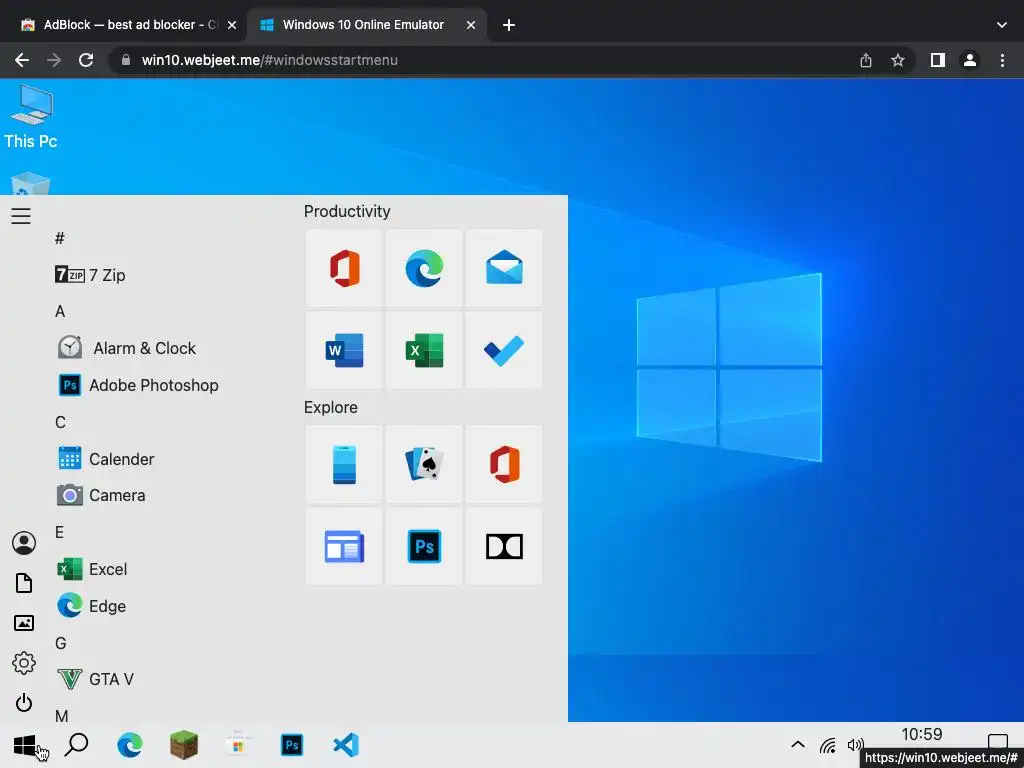Image resolution: width=1024 pixels, height=768 pixels.
Task: Toggle the browser side panel
Action: 938,60
